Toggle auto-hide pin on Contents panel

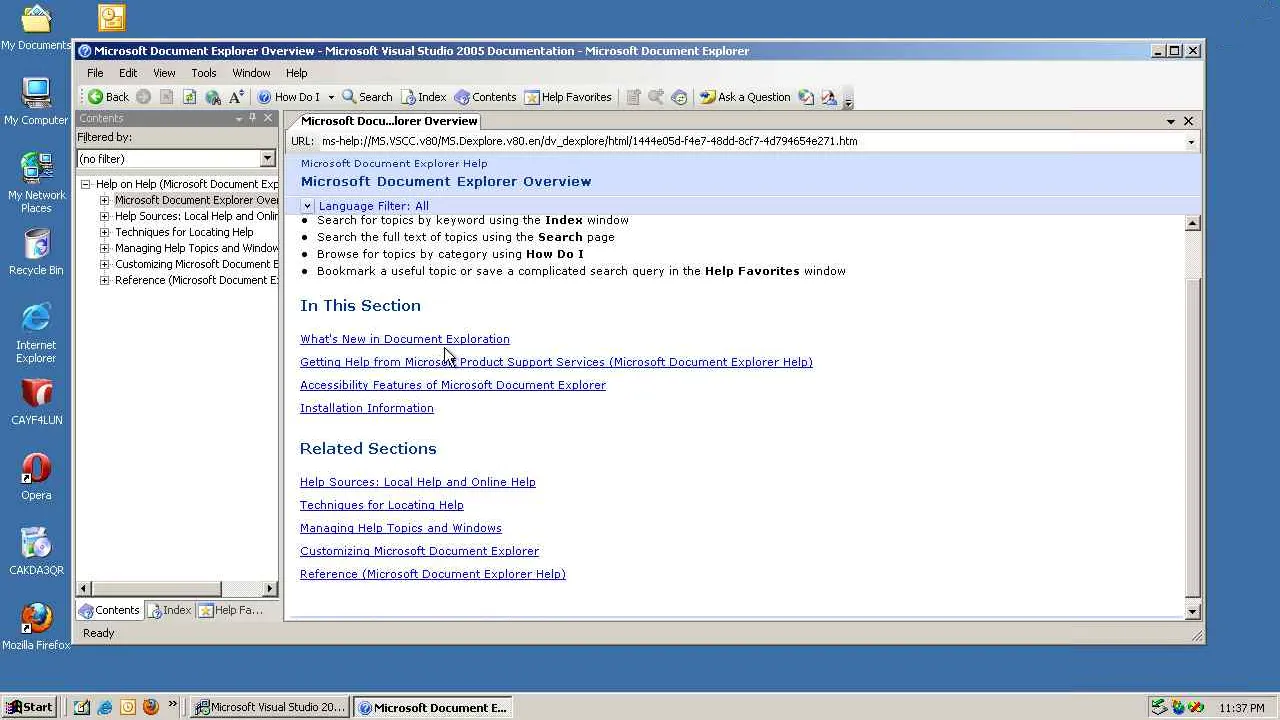click(253, 118)
